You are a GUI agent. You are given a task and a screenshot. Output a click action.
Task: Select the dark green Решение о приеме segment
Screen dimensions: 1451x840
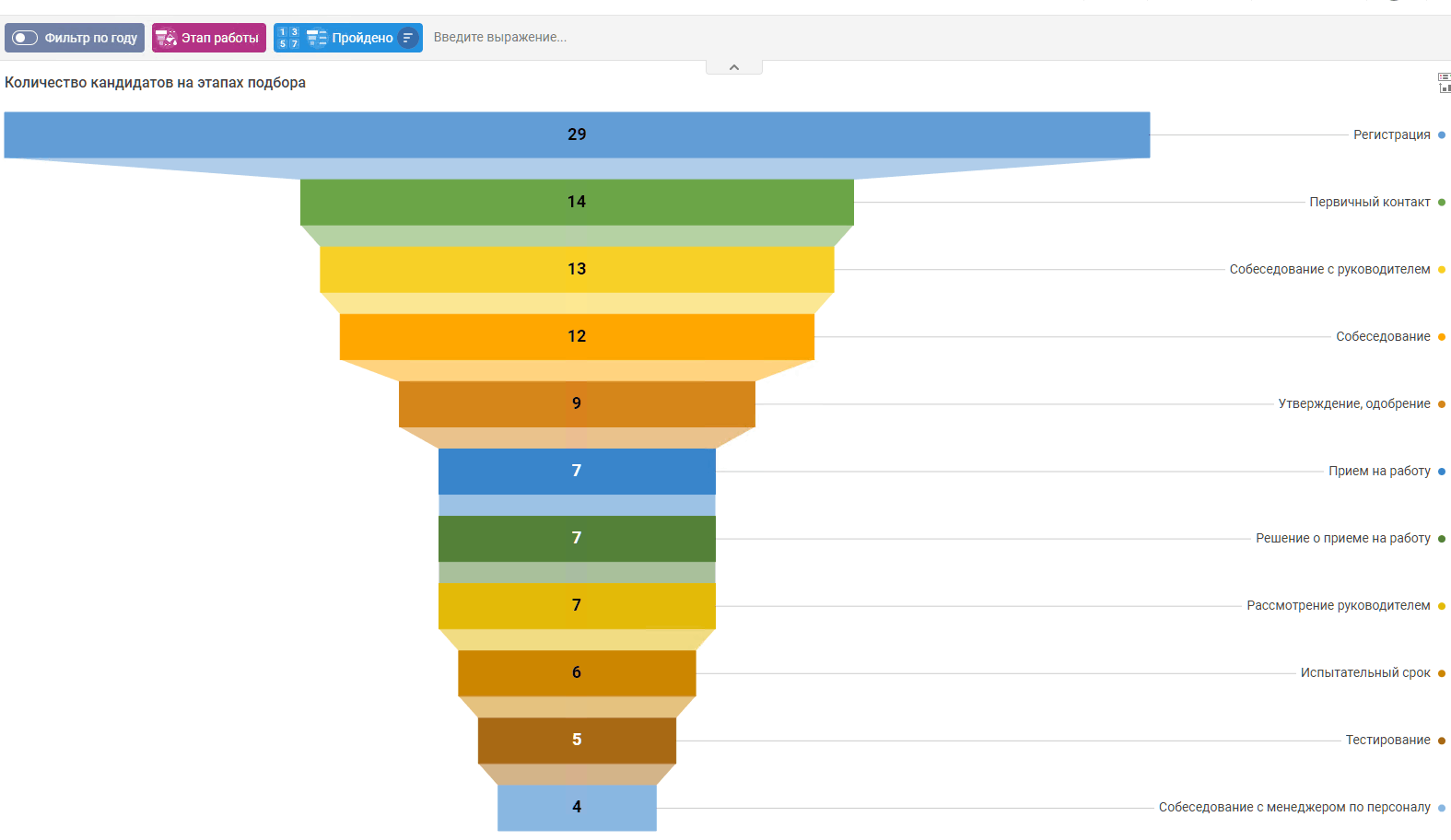(577, 538)
